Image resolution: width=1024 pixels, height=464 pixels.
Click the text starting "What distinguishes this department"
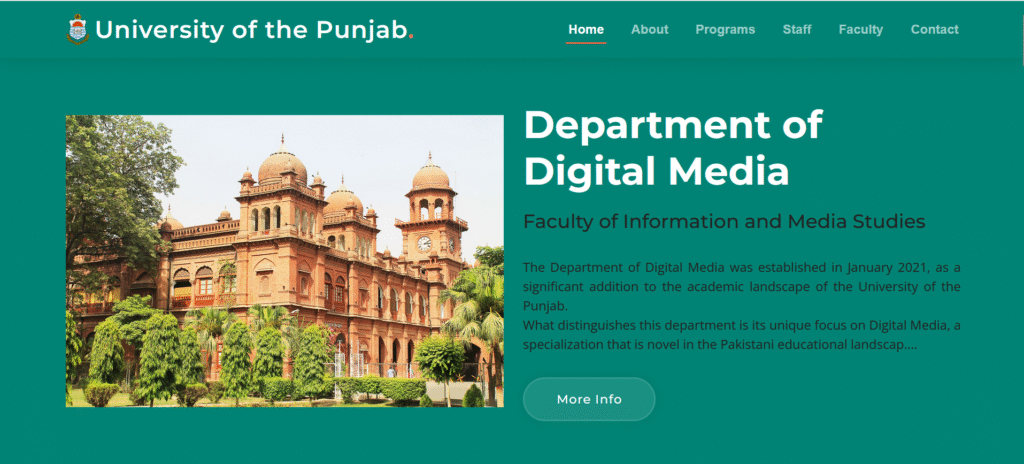click(x=741, y=335)
